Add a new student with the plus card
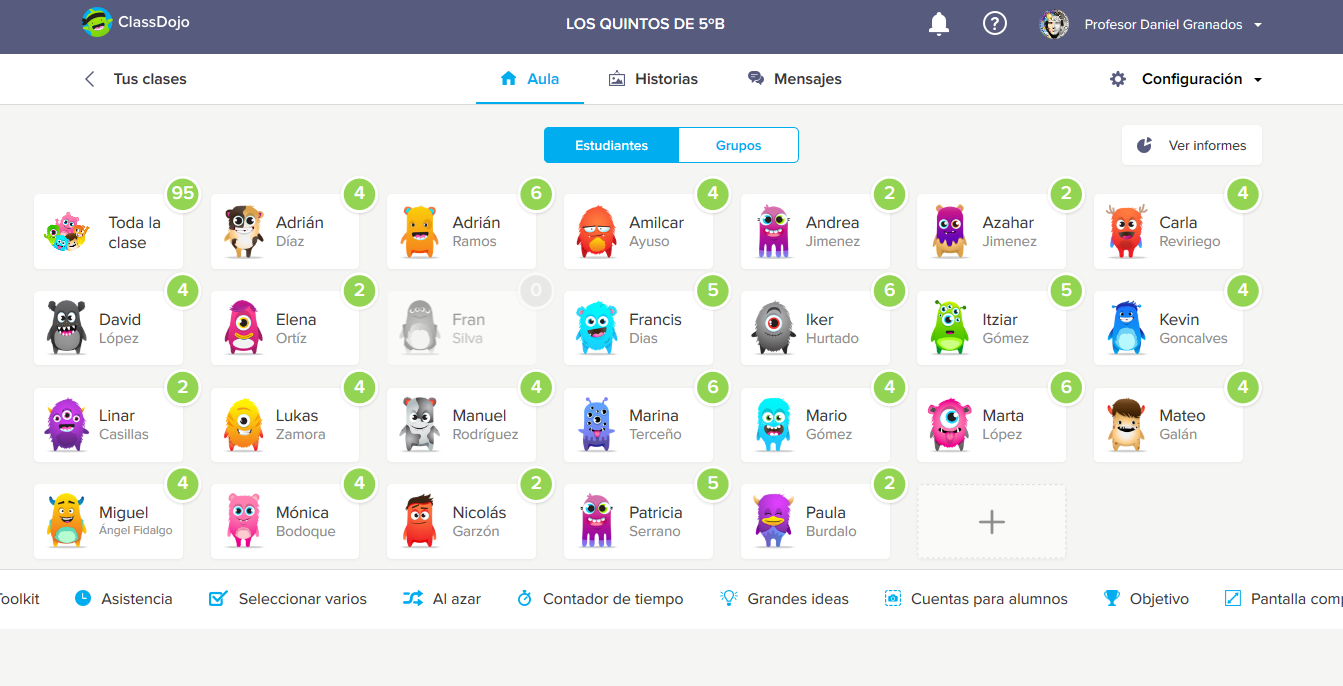 [990, 521]
